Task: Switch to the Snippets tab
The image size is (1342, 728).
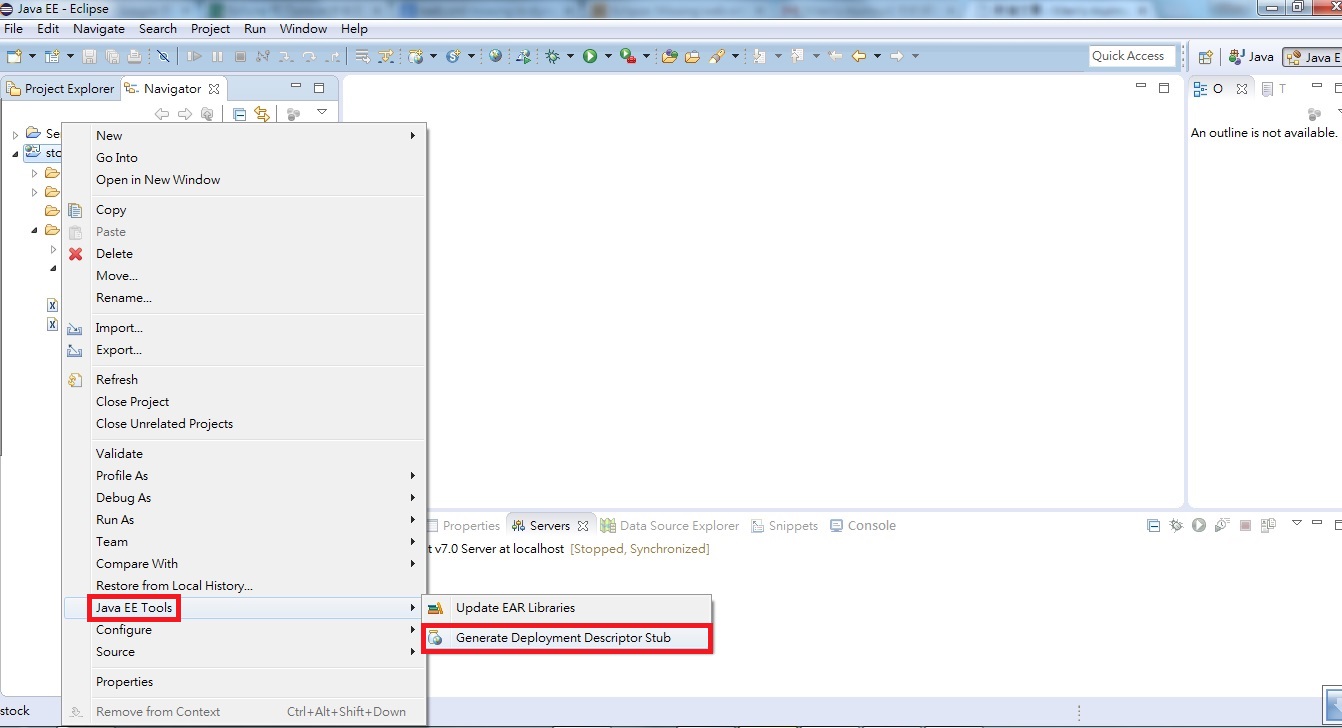Action: (x=784, y=526)
